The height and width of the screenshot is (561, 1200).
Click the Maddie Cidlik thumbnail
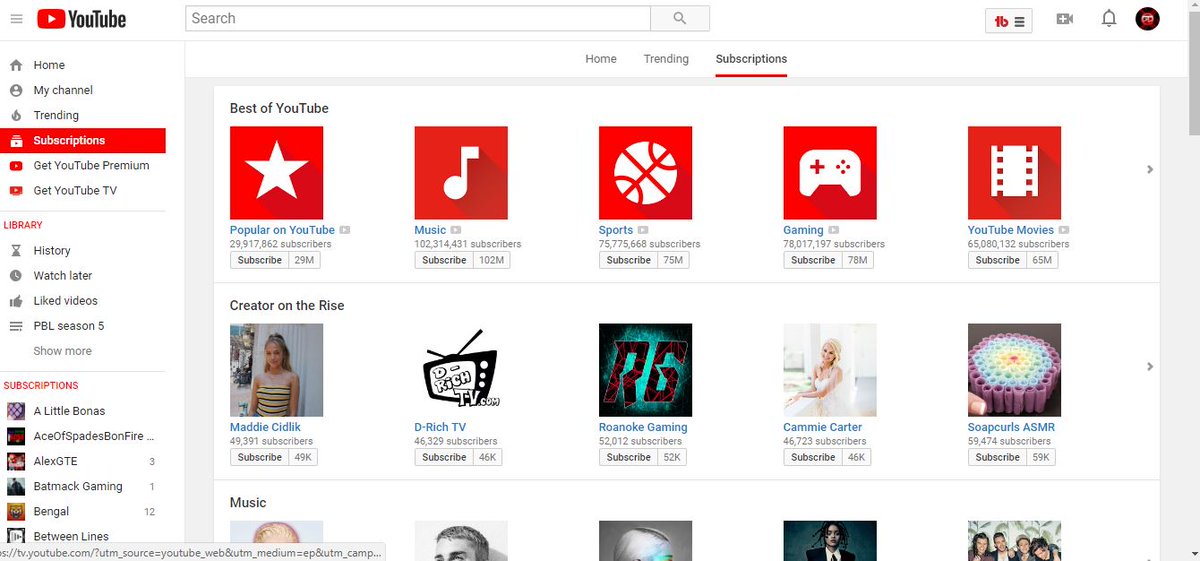point(276,370)
